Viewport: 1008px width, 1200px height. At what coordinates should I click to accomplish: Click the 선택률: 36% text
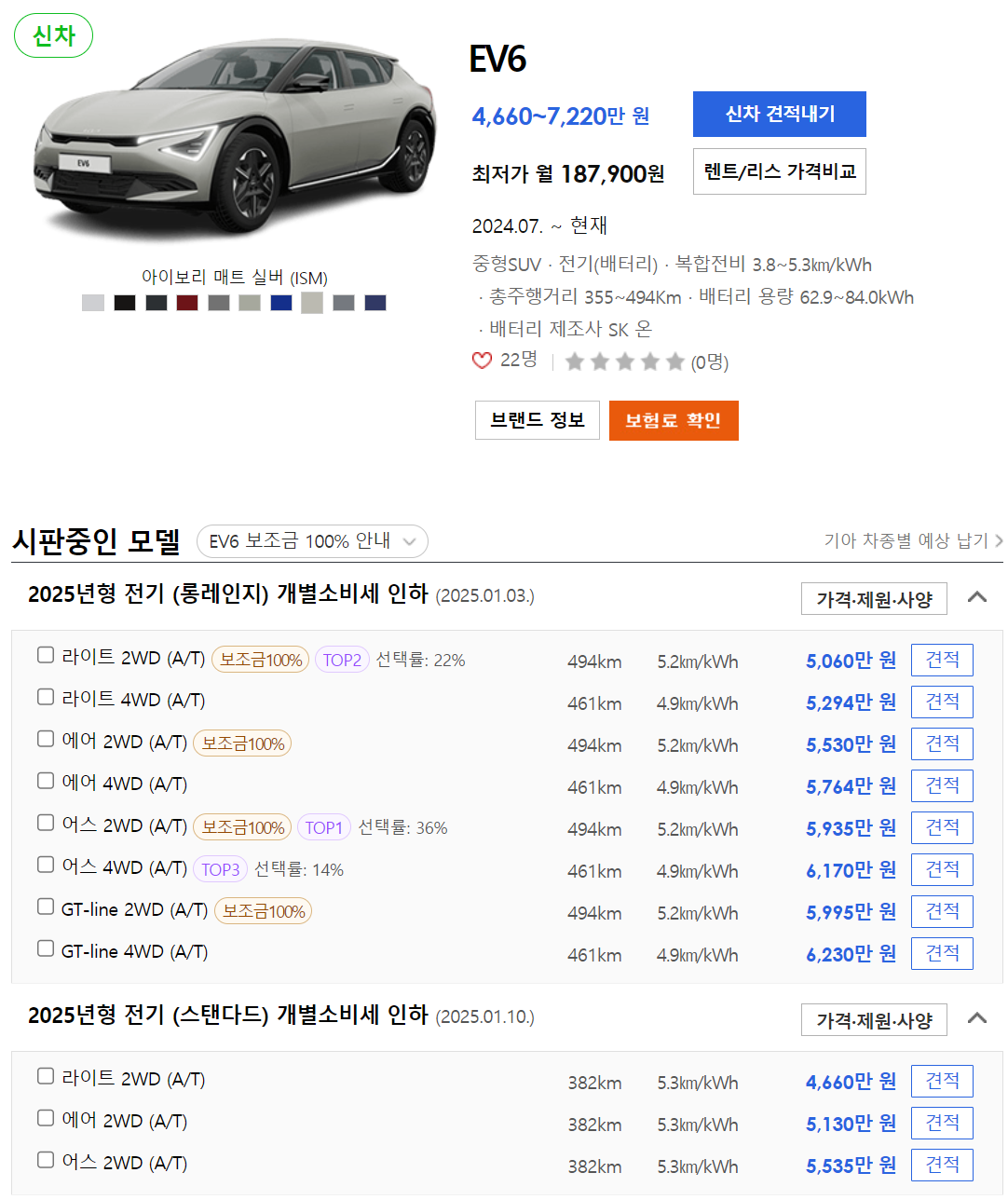click(402, 827)
